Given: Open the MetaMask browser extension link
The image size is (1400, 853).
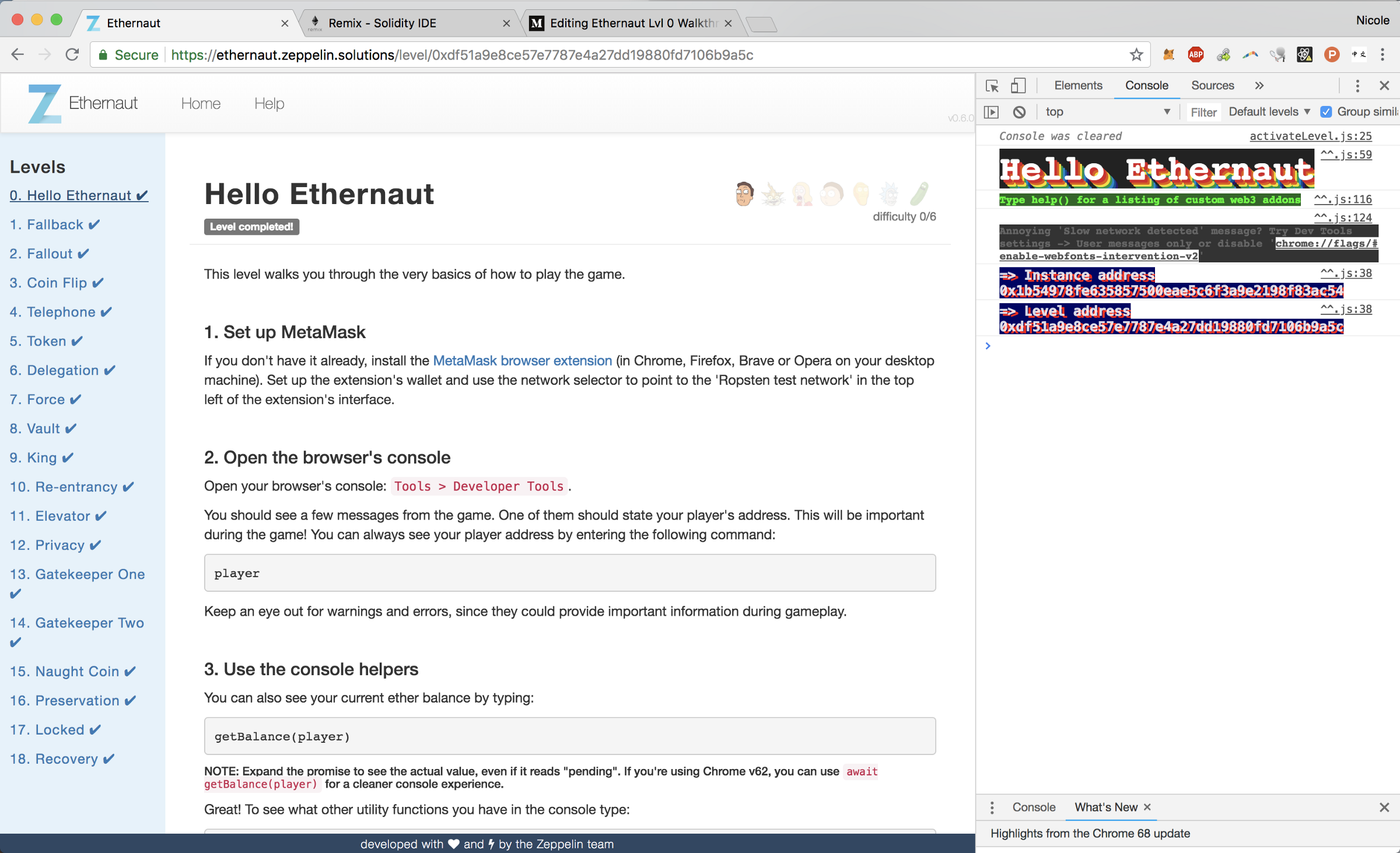Looking at the screenshot, I should click(522, 361).
